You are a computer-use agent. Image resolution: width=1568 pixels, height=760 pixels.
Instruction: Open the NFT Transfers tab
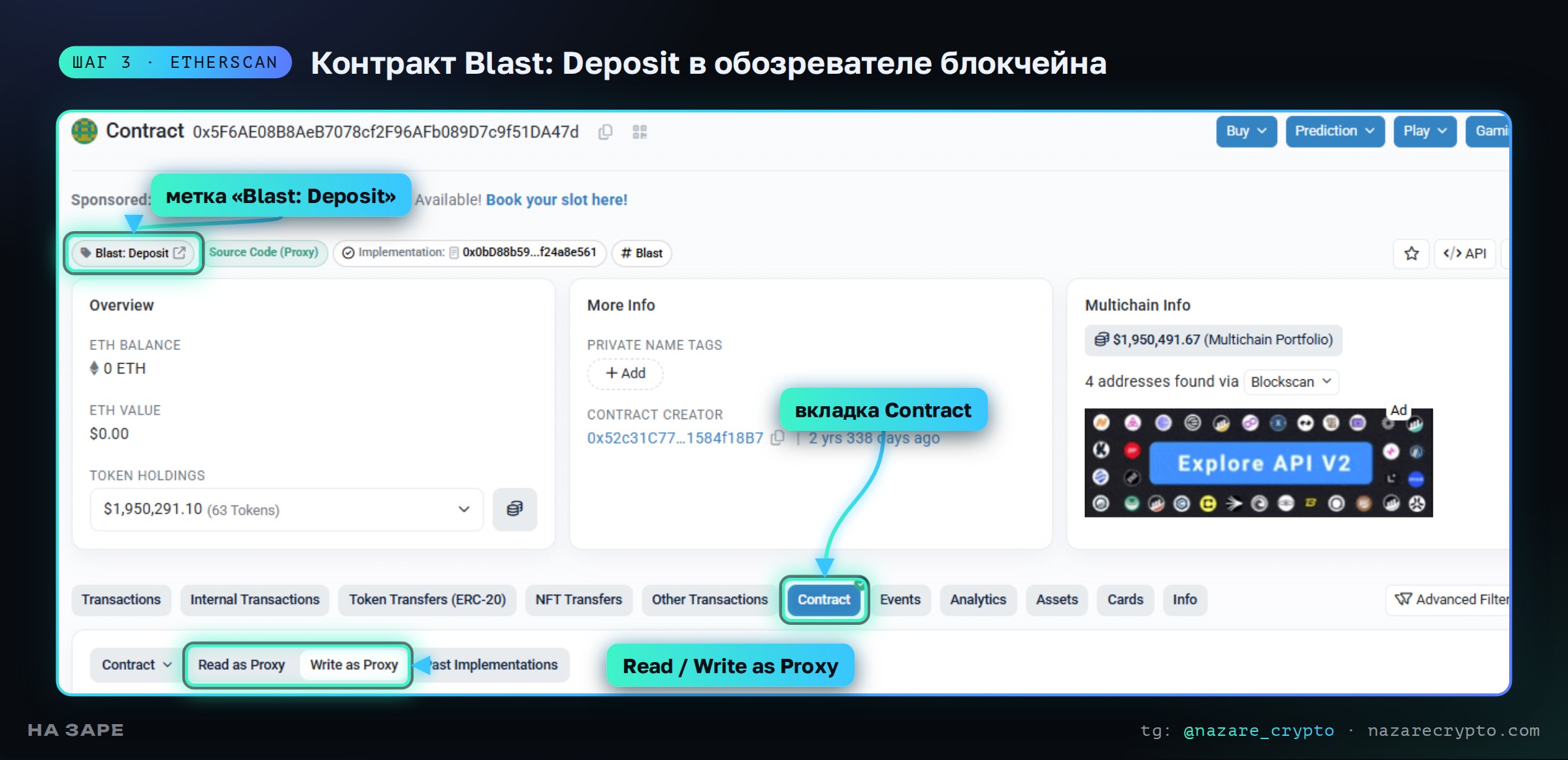579,599
